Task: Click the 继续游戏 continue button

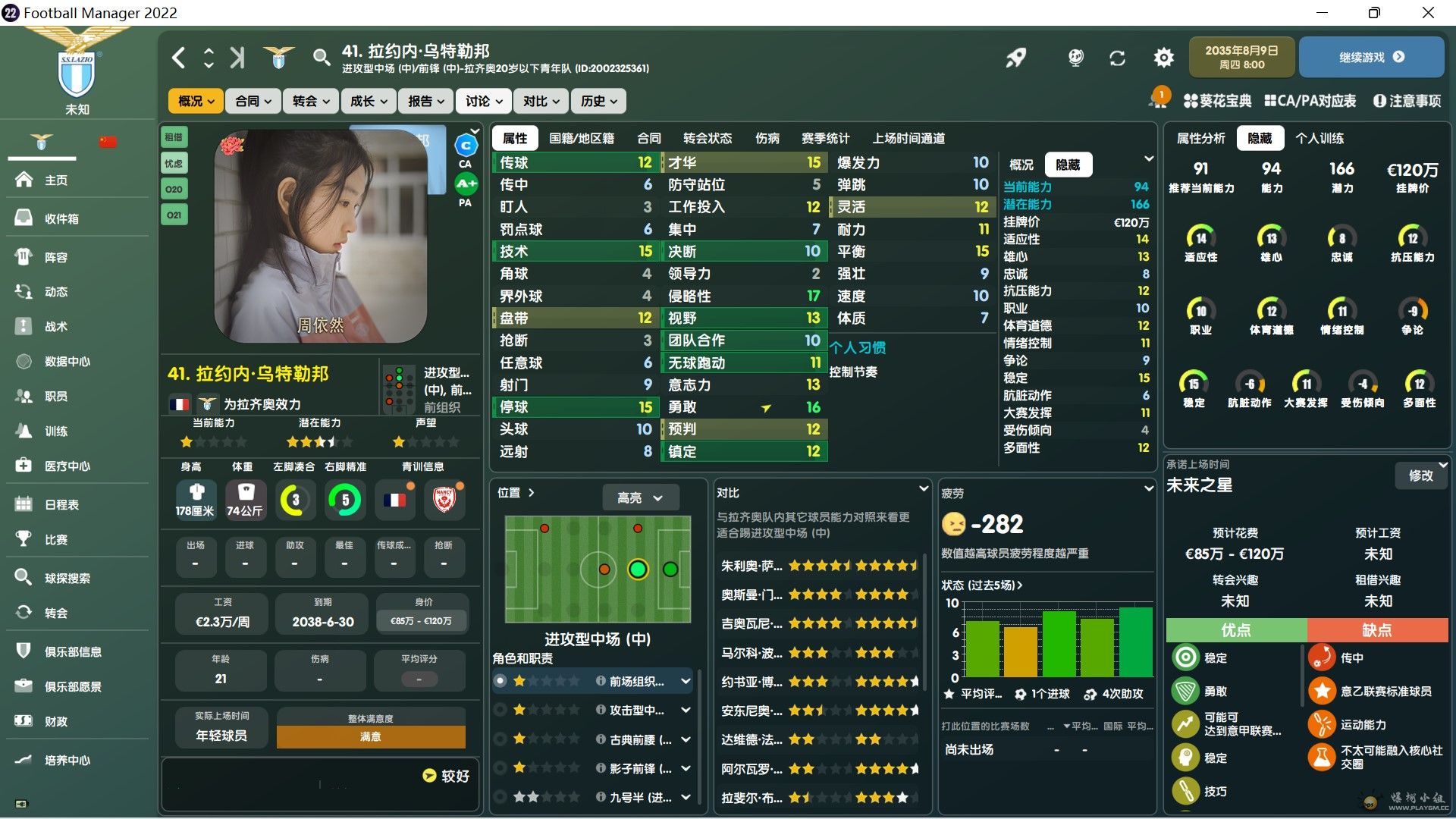Action: pyautogui.click(x=1371, y=57)
